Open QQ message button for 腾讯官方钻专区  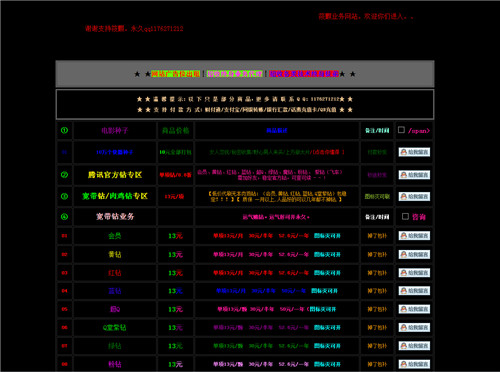point(414,175)
